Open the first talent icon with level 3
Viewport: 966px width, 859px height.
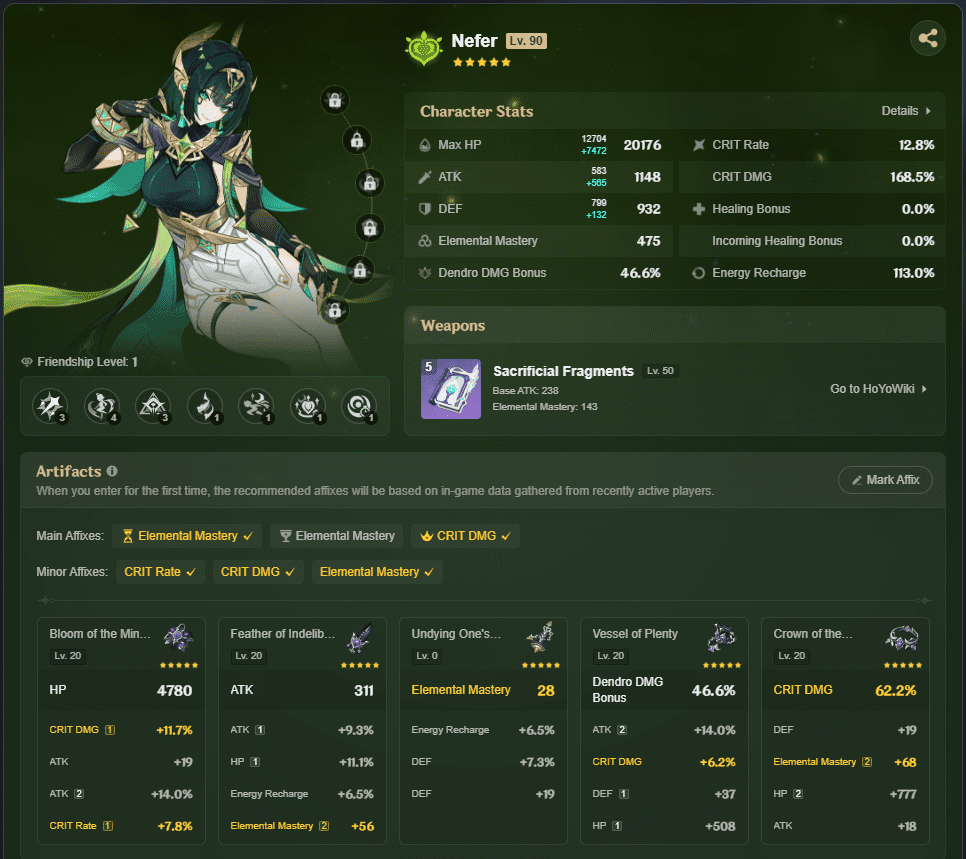pos(49,405)
